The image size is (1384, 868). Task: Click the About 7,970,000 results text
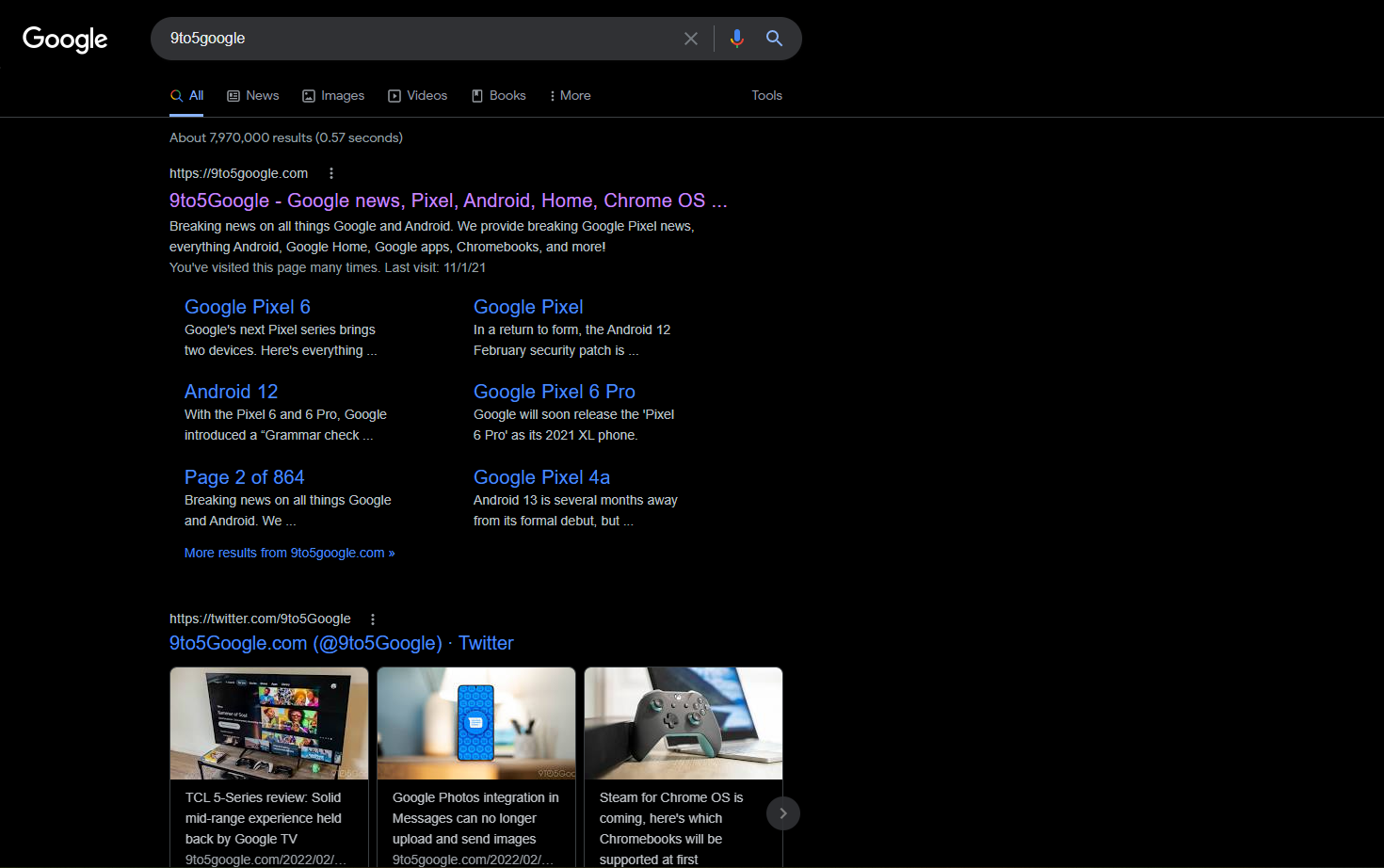point(286,137)
